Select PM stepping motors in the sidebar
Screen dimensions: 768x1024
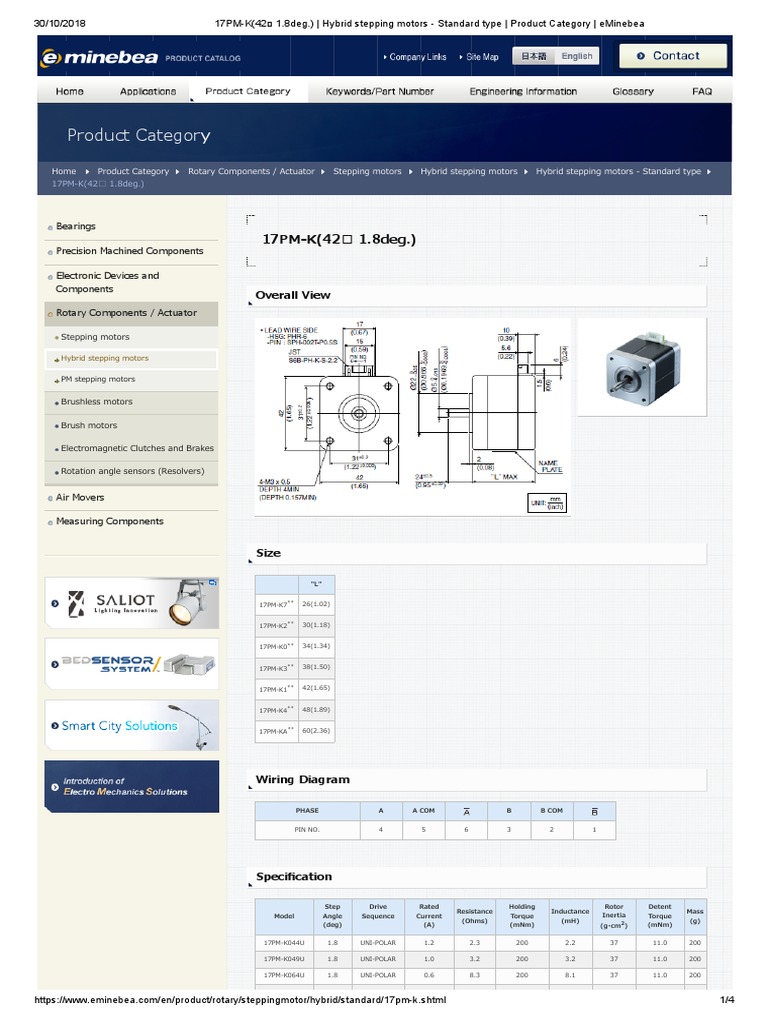[x=98, y=379]
